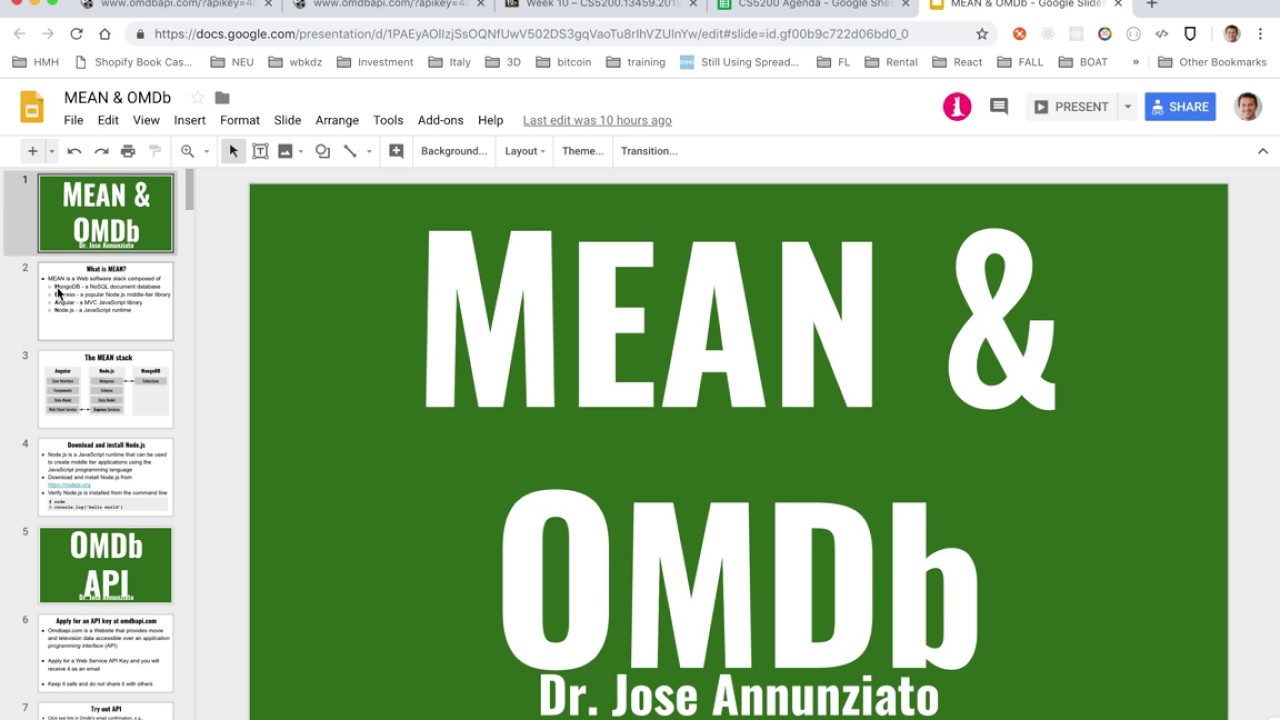
Task: Click the browser Home icon
Action: point(104,34)
